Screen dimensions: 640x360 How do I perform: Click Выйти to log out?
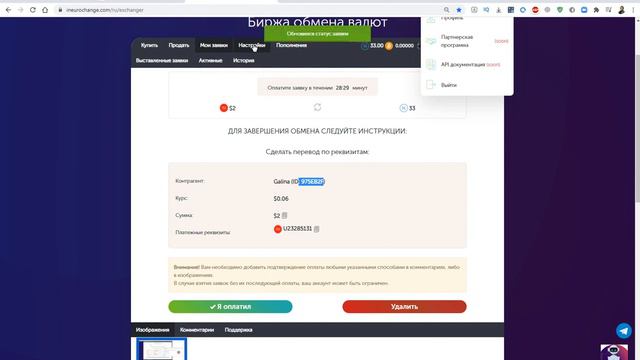[x=449, y=85]
